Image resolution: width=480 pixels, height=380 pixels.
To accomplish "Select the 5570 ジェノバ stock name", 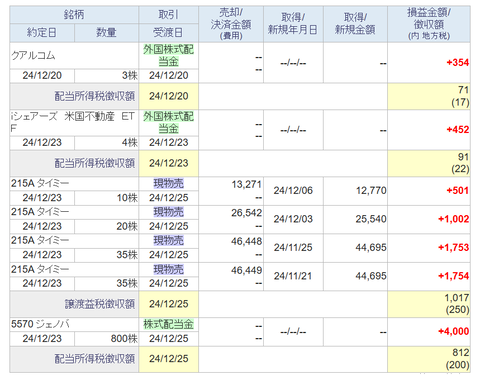I will 40,324.
